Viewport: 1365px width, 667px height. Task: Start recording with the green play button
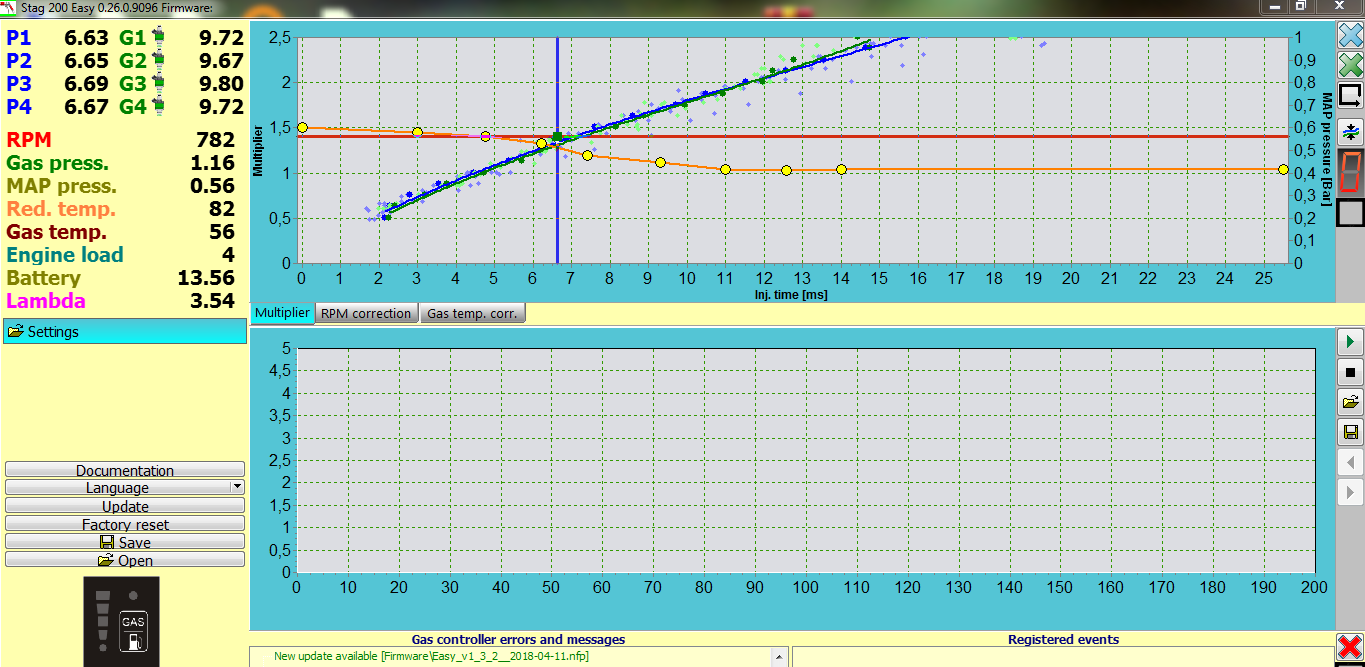click(x=1350, y=343)
